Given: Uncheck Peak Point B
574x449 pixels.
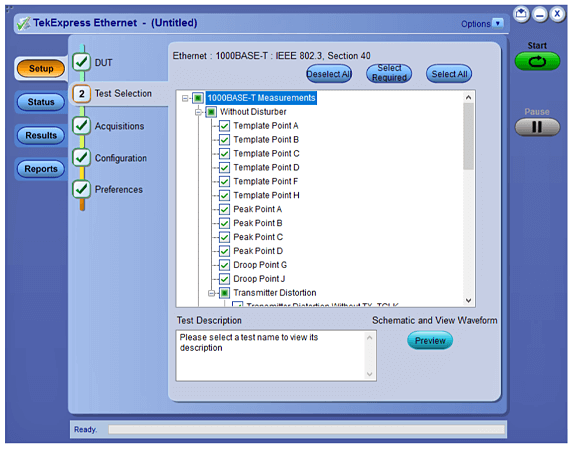Looking at the screenshot, I should tap(224, 223).
